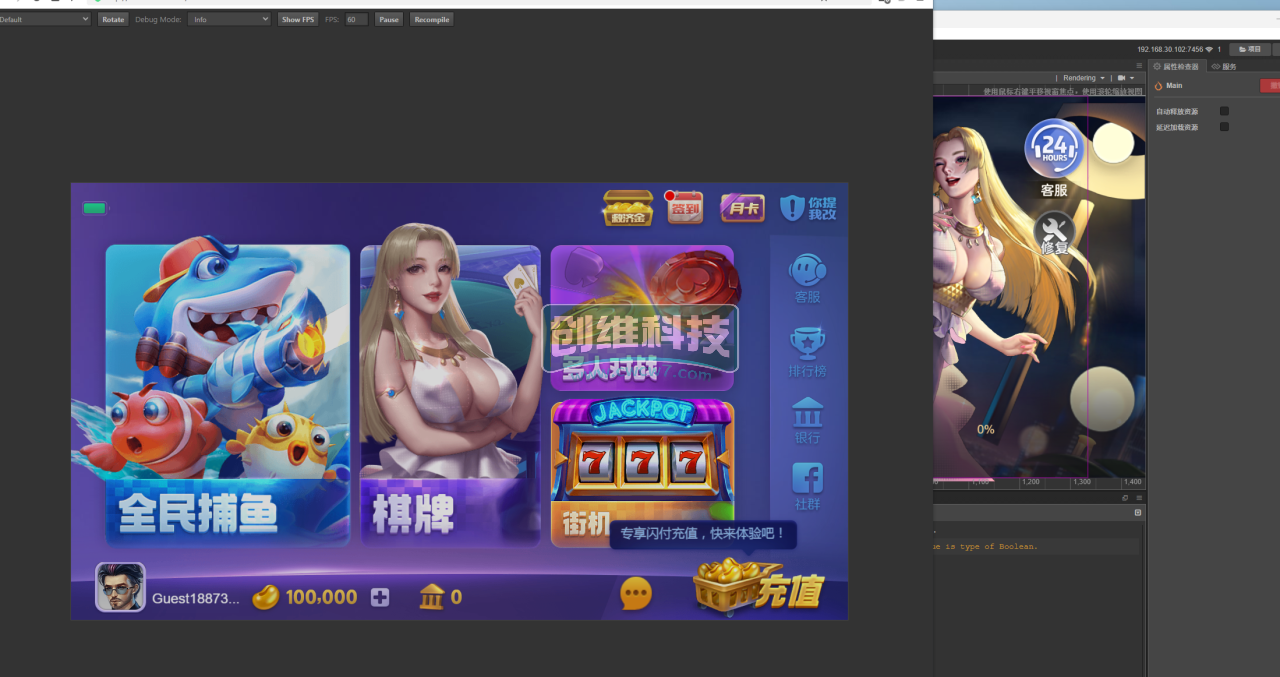1280x677 pixels.
Task: Click the orange chat bubble icon
Action: (636, 594)
